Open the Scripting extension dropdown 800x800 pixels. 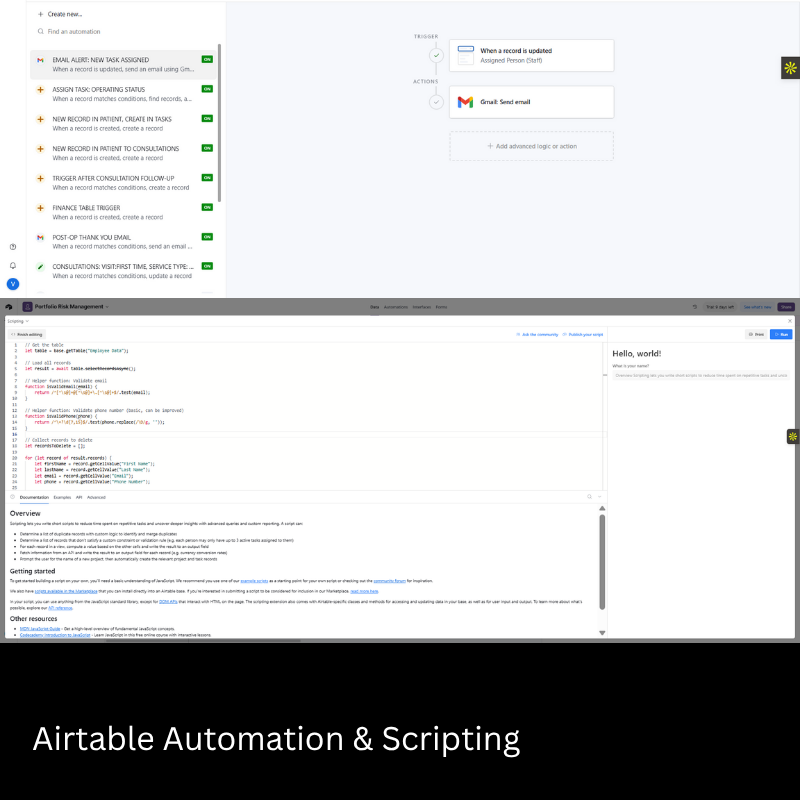coord(27,321)
